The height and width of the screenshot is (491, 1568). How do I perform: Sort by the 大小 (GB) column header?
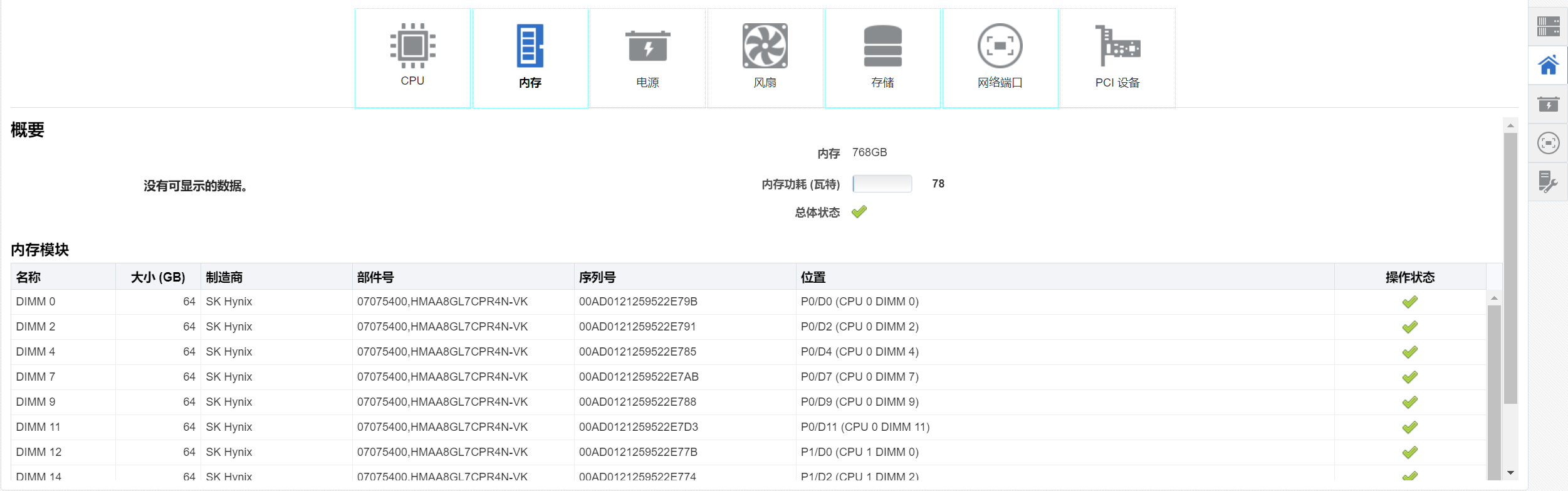[x=158, y=277]
